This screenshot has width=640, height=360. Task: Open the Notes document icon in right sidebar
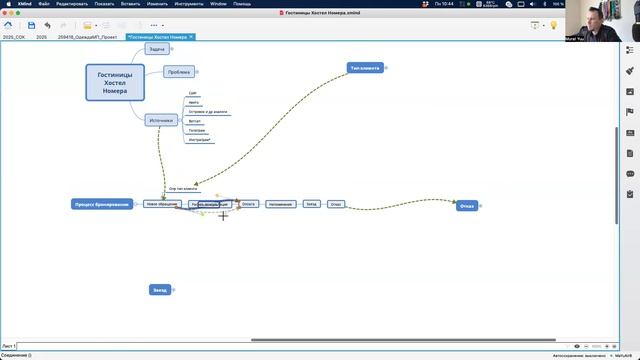point(630,153)
